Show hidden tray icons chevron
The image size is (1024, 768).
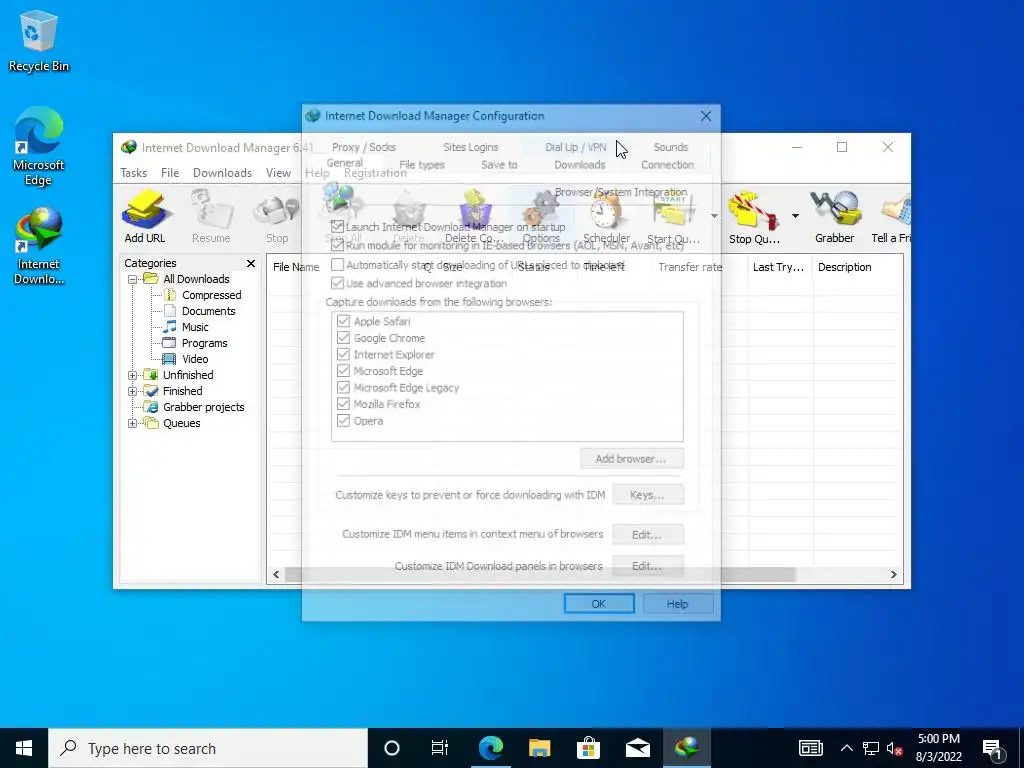click(x=846, y=748)
